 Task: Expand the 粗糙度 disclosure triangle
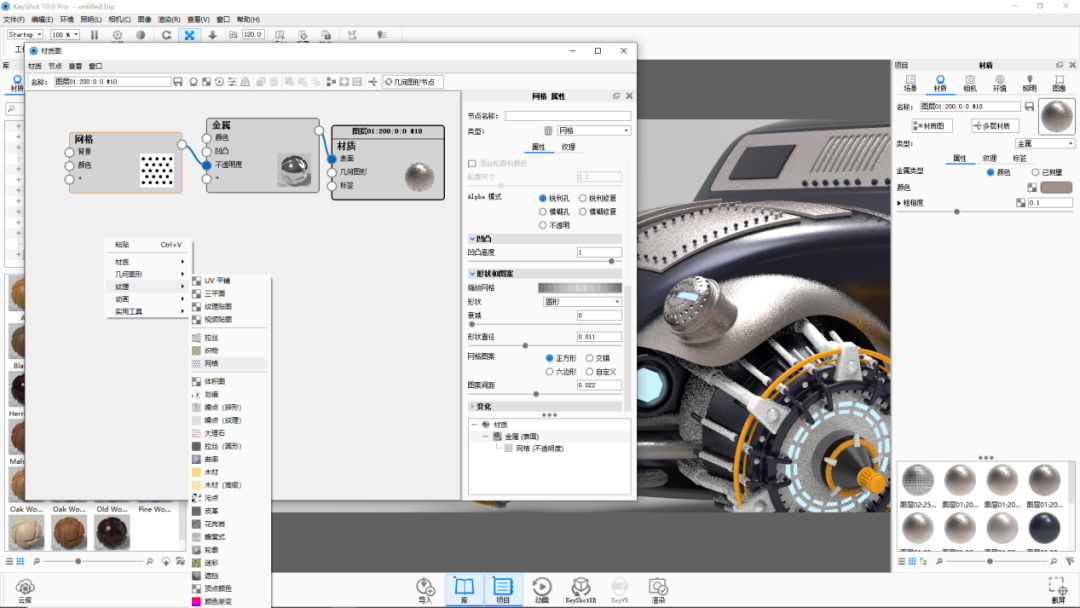[900, 203]
